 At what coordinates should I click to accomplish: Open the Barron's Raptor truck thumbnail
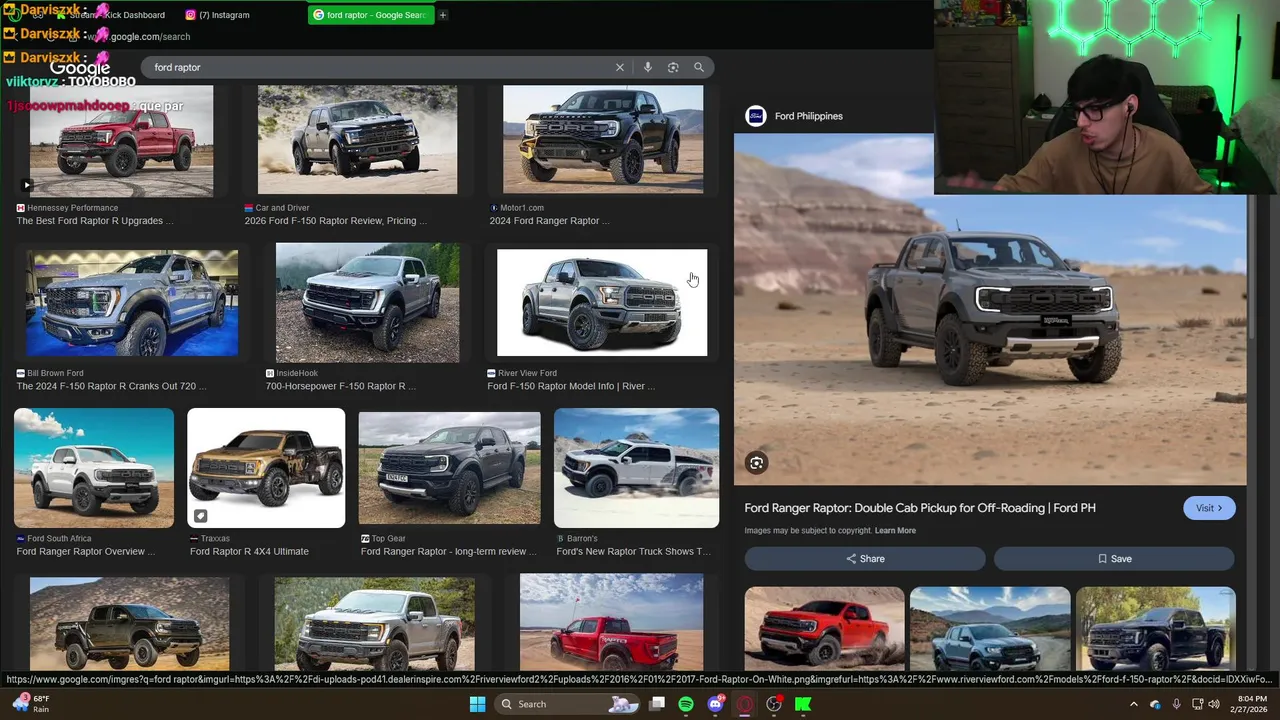click(636, 468)
